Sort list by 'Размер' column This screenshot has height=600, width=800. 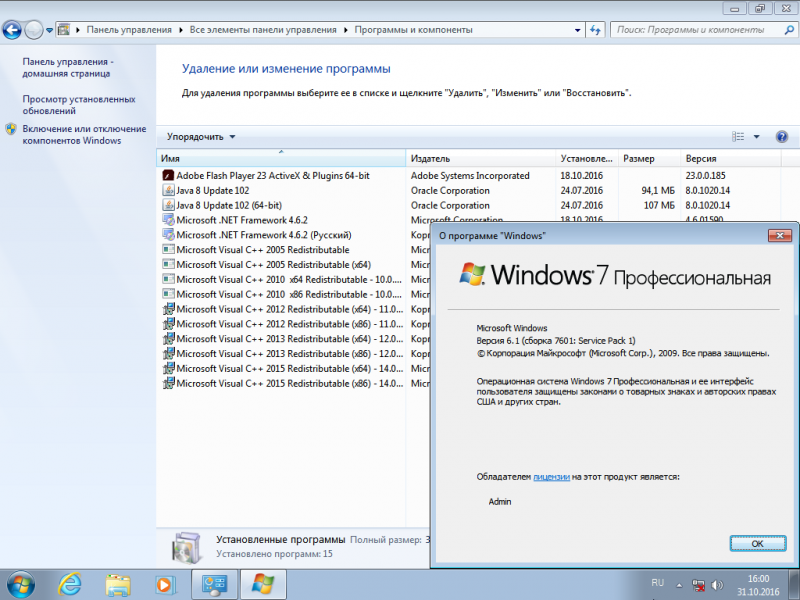point(649,158)
